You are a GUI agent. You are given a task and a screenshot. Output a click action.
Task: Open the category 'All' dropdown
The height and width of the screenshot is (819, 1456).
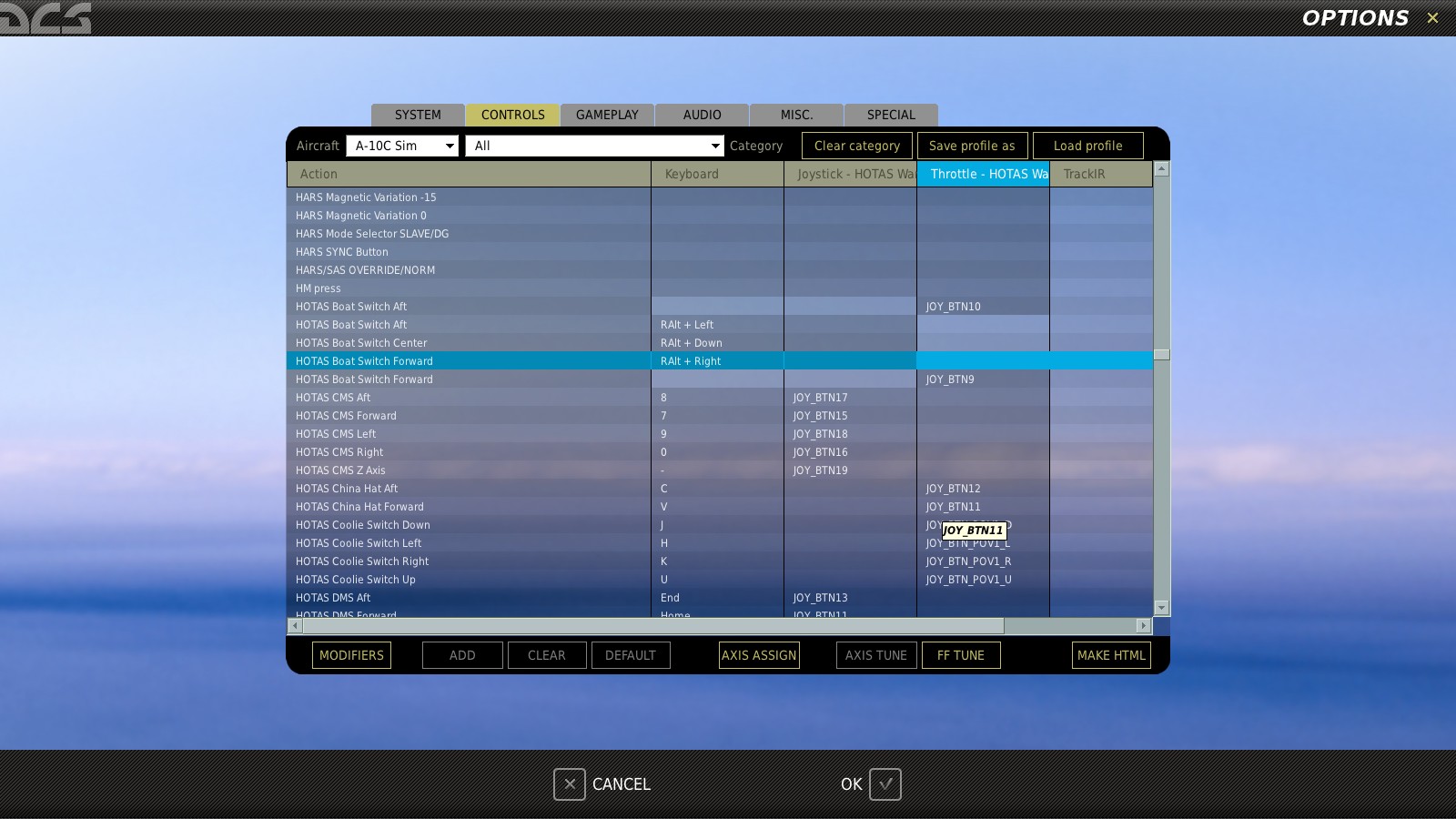[x=594, y=146]
